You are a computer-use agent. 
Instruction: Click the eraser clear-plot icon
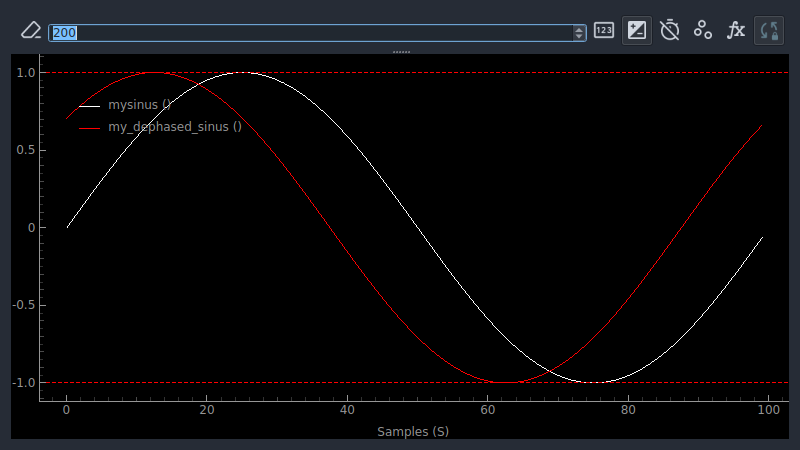(31, 31)
